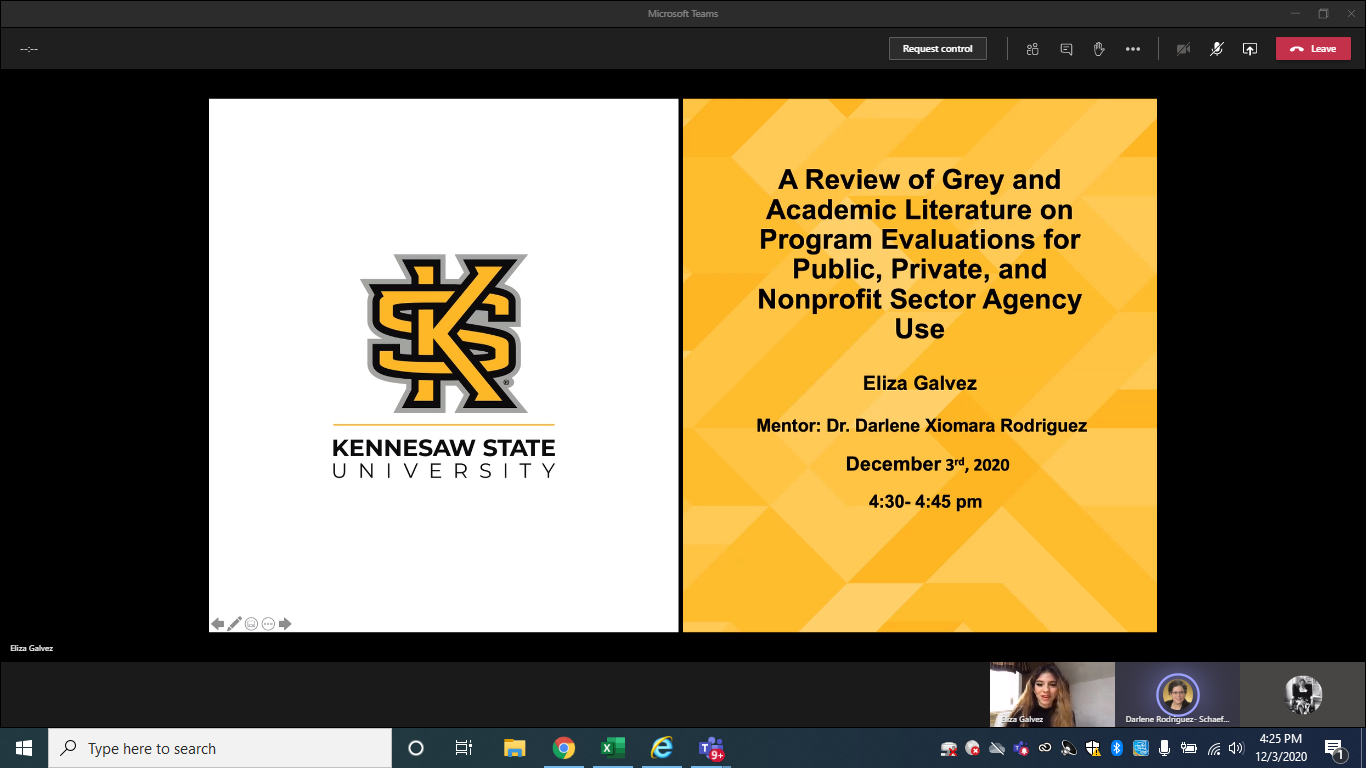
Task: Leave the Teams meeting
Action: pyautogui.click(x=1312, y=49)
